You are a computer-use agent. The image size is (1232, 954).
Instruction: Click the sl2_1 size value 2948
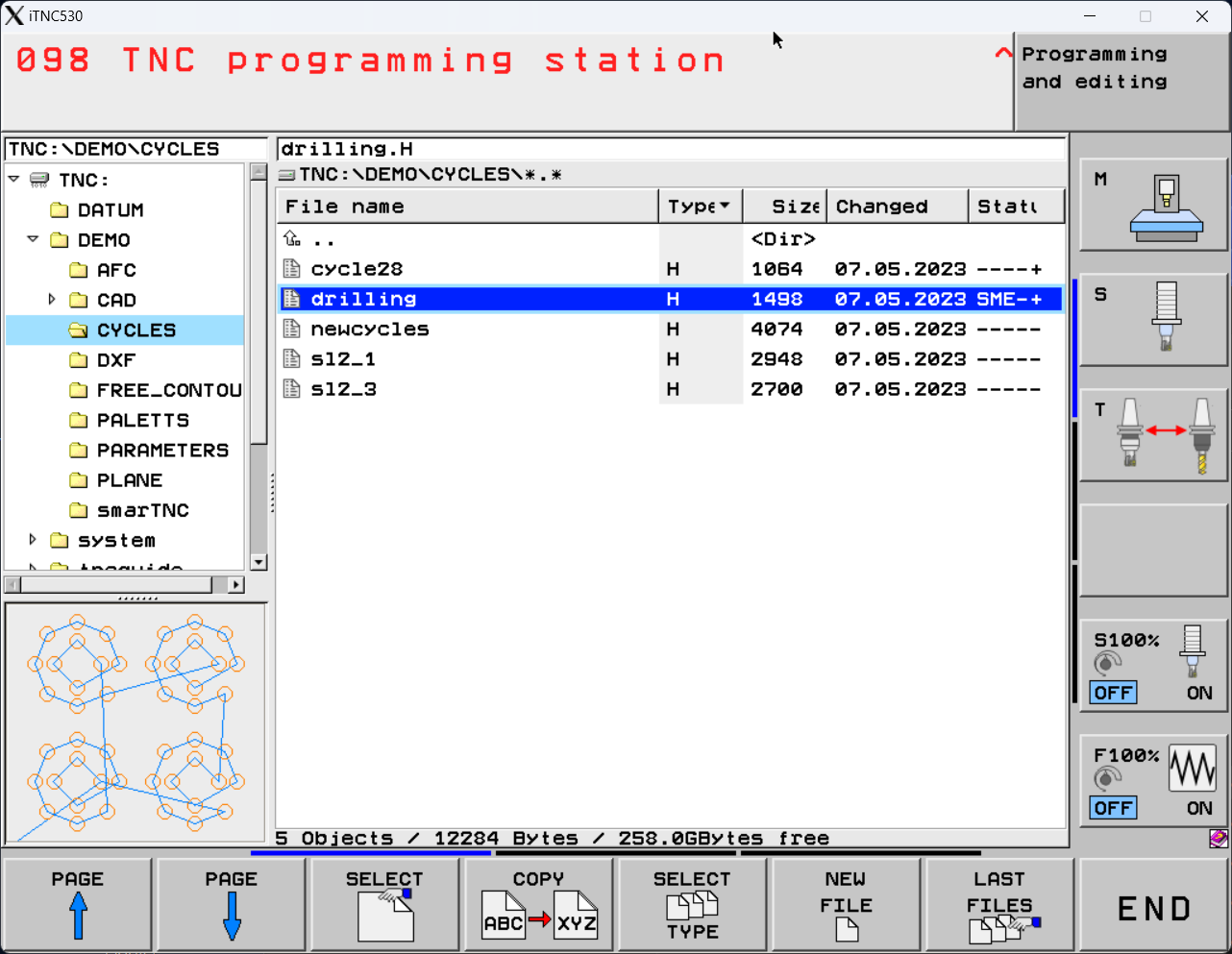(x=776, y=358)
